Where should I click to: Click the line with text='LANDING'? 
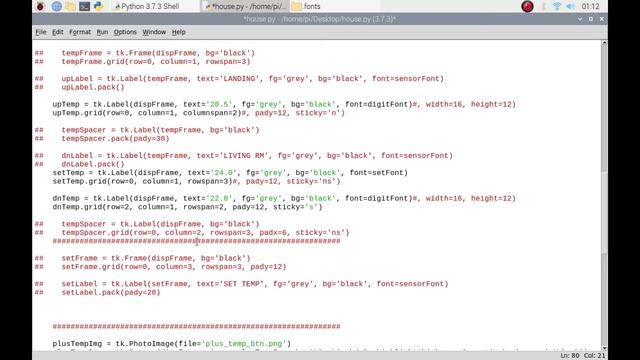click(239, 78)
